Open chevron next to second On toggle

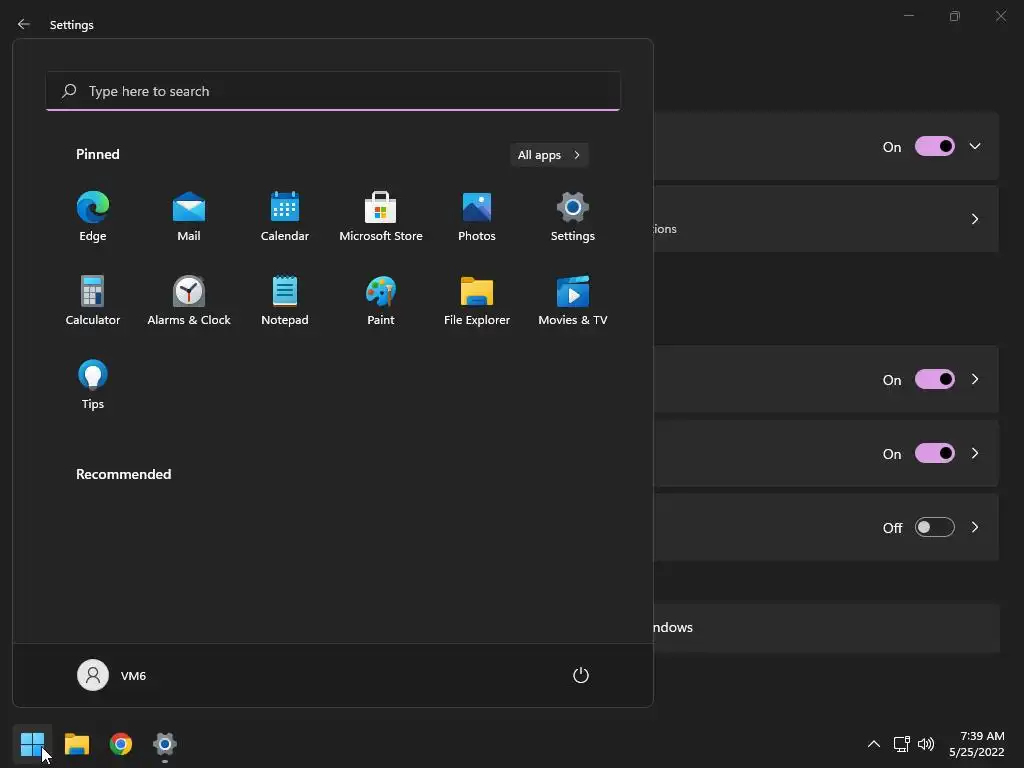tap(975, 379)
